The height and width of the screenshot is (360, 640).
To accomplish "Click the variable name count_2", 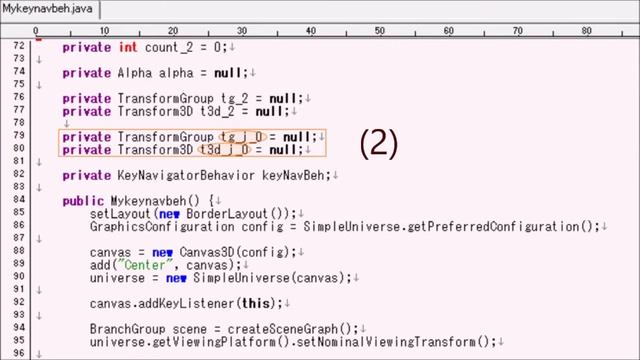I will click(169, 48).
